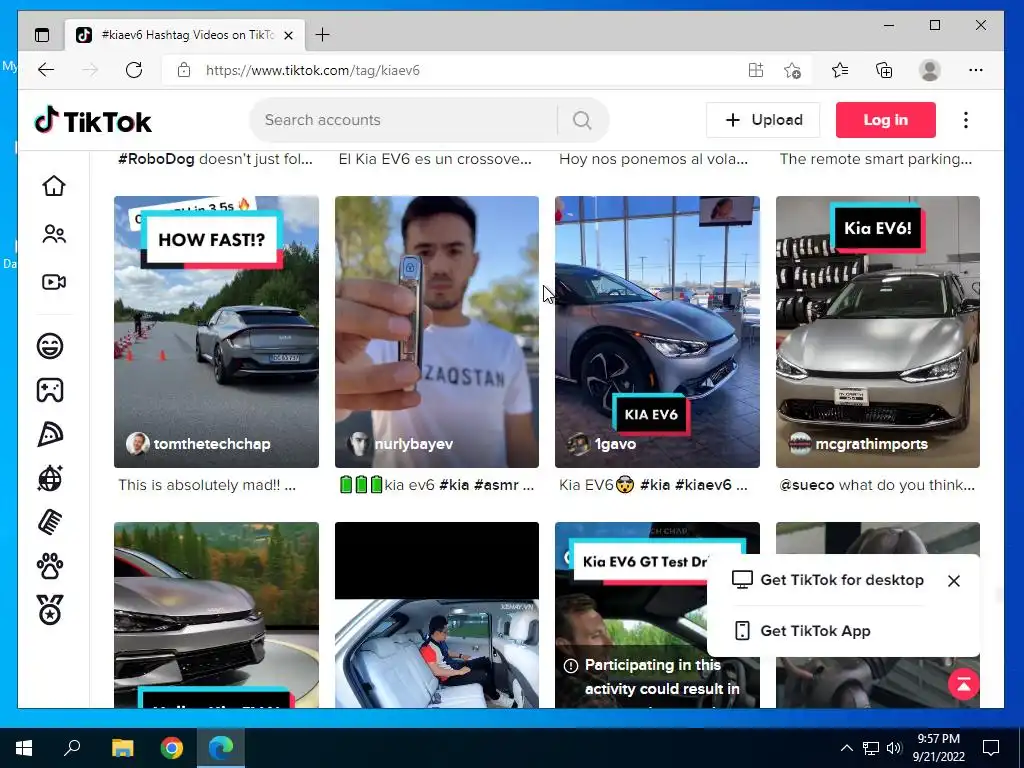Open Edge Favorites list icon
Viewport: 1024px width, 768px height.
point(840,70)
